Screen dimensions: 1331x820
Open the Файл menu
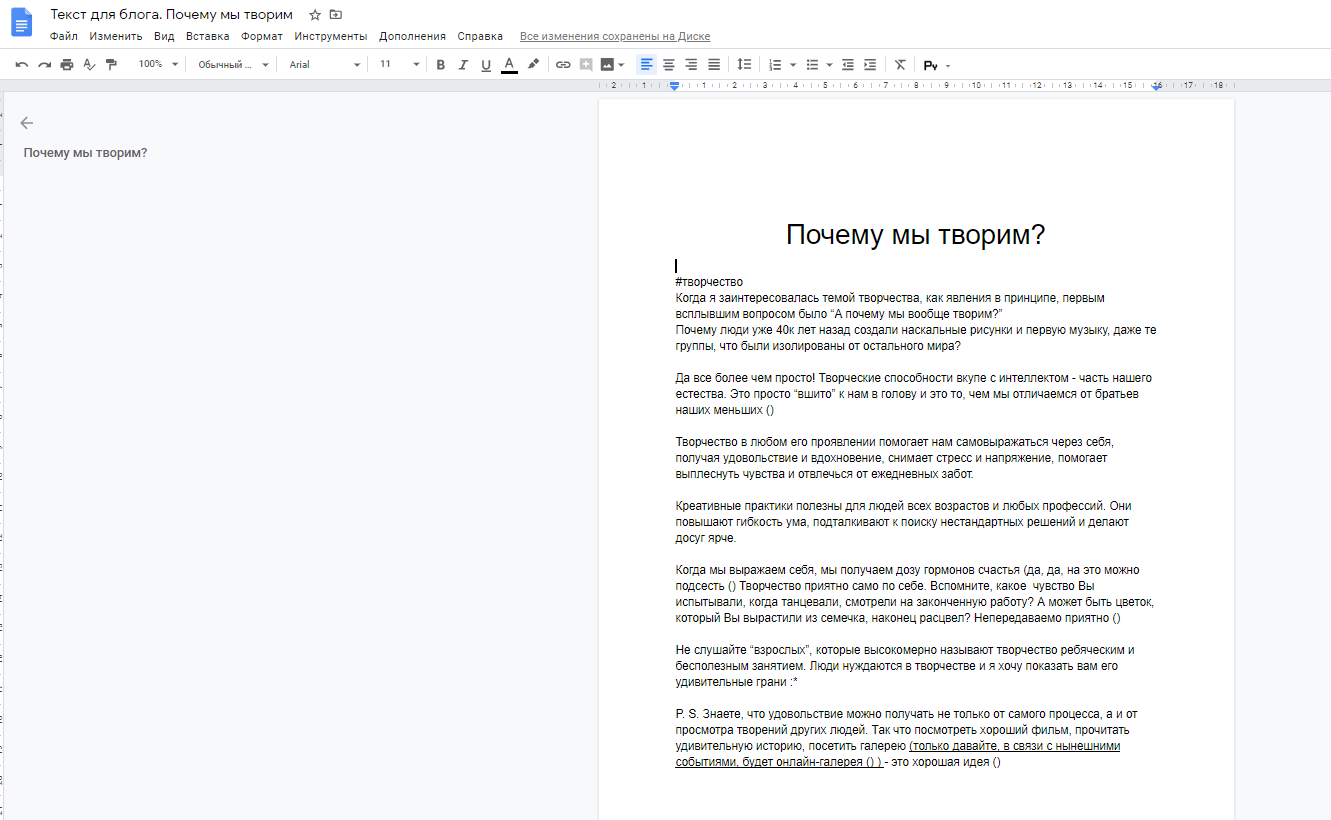(64, 36)
